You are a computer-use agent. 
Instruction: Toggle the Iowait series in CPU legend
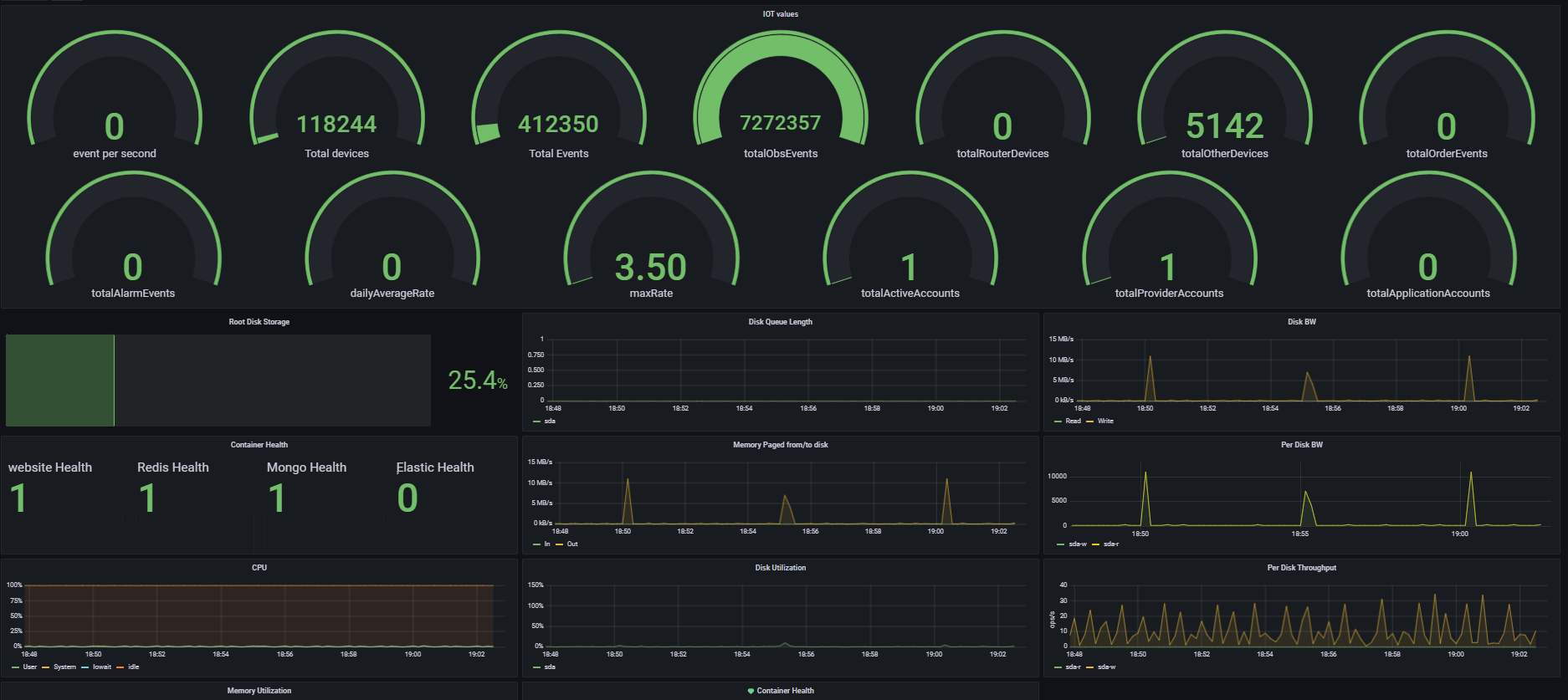click(x=101, y=667)
